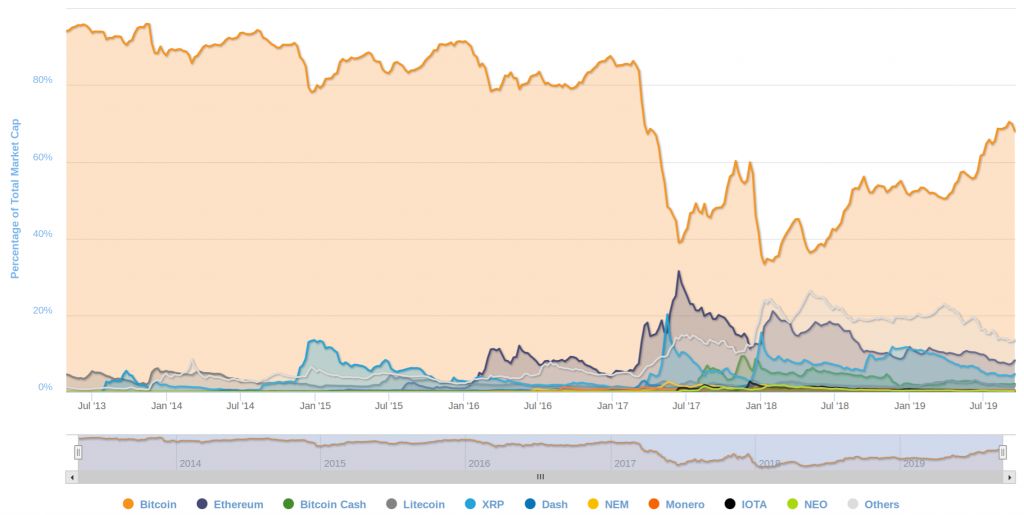Click the Litecoin gray legend dot
Viewport: 1024px width, 515px height.
coord(391,504)
